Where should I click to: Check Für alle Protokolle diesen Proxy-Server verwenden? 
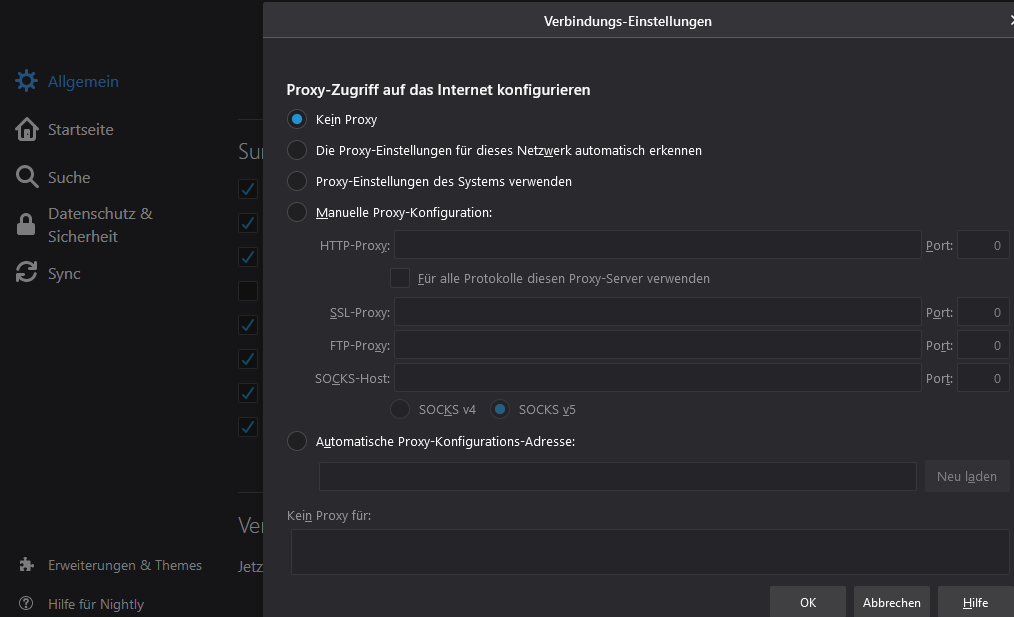pos(400,278)
